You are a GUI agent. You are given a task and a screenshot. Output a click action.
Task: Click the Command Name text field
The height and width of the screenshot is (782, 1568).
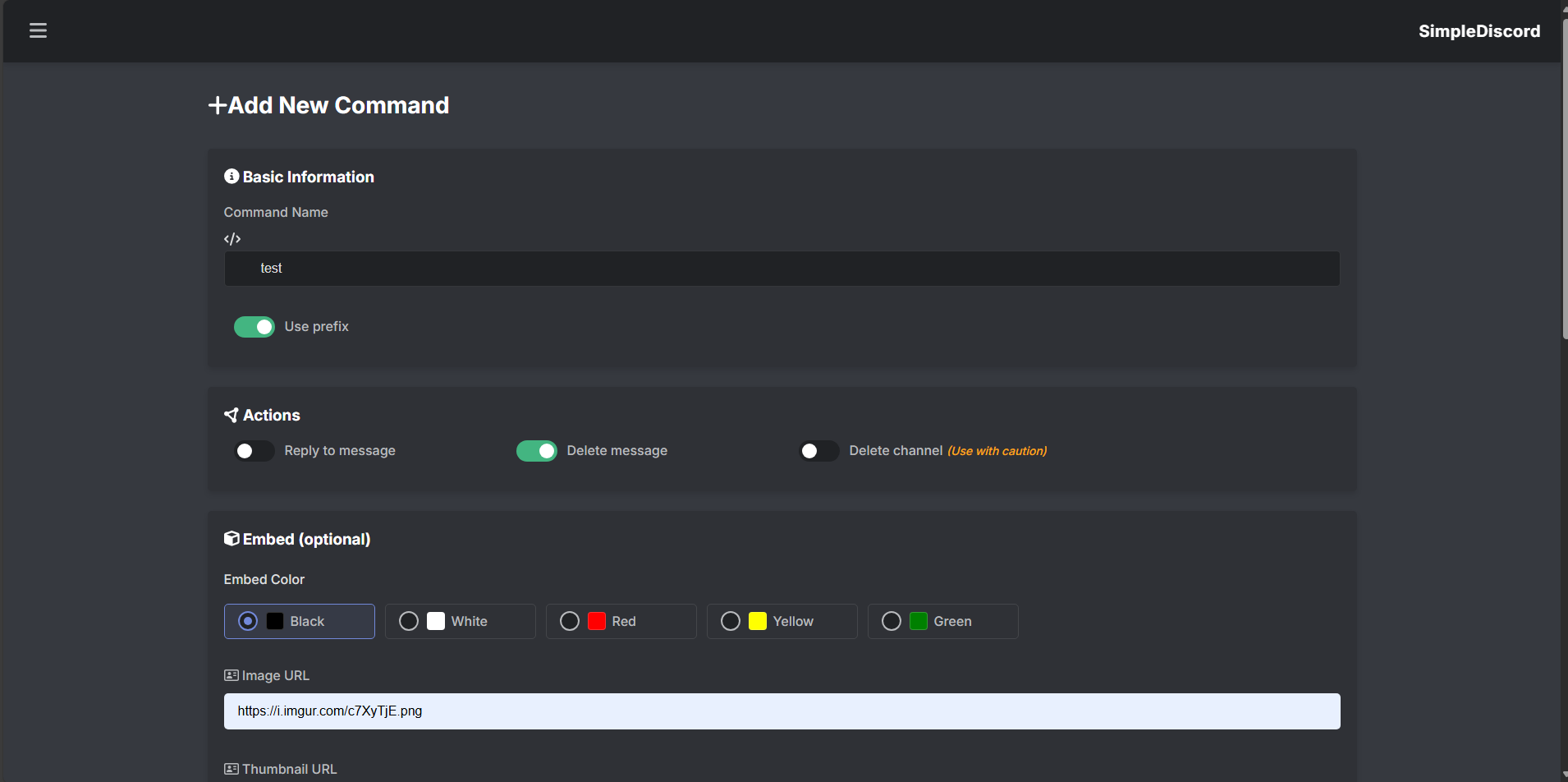[782, 269]
